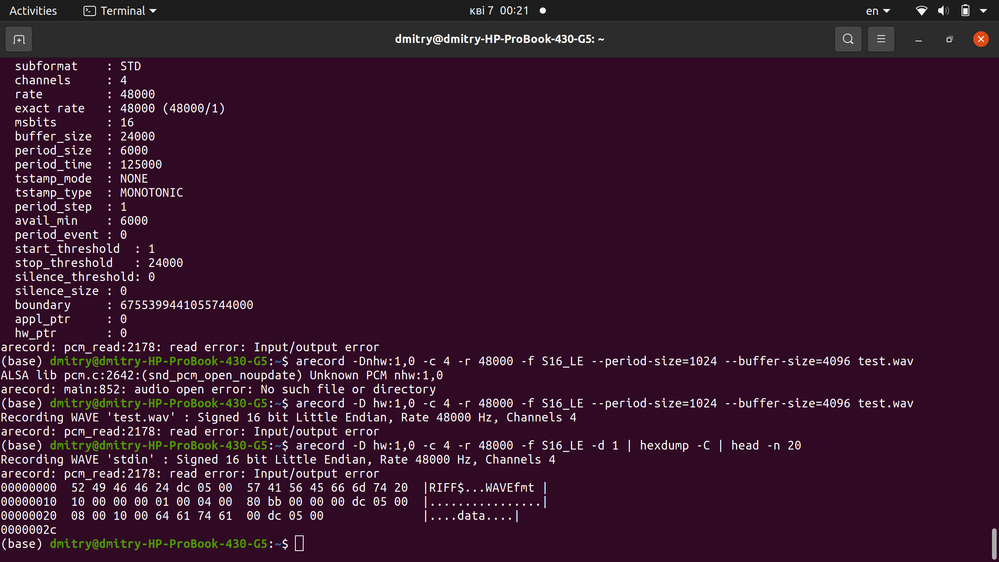Click the arecord -Dnhw:1,0 command

pyautogui.click(x=605, y=361)
